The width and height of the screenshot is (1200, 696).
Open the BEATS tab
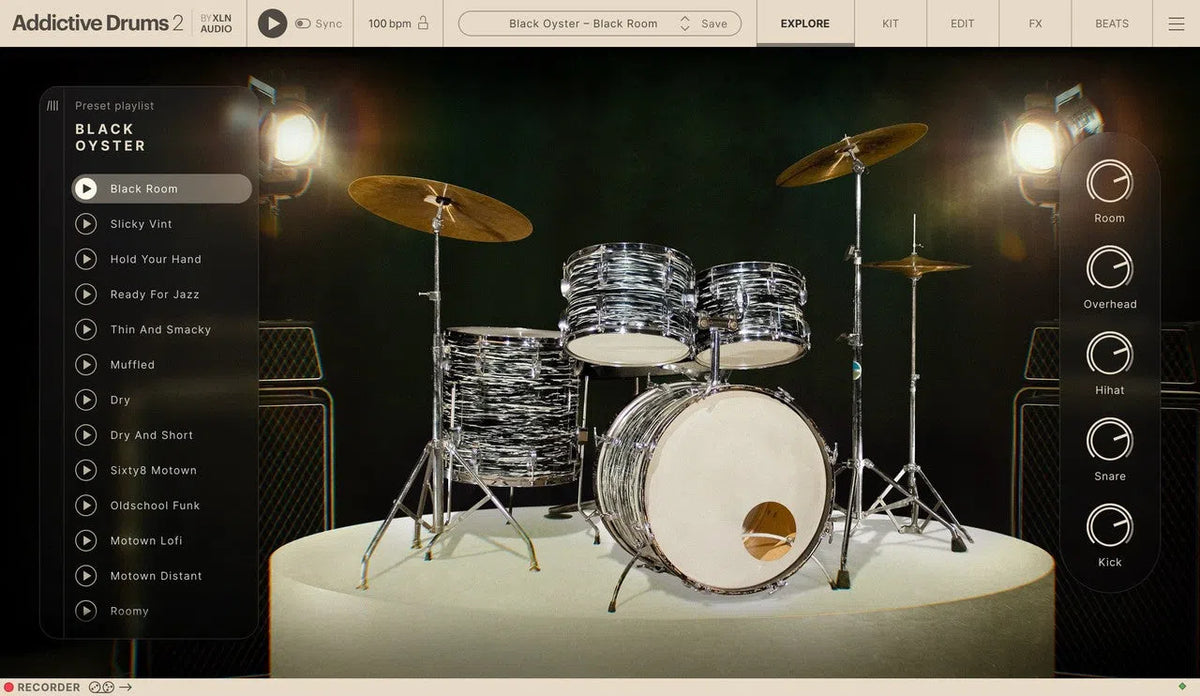[x=1110, y=23]
